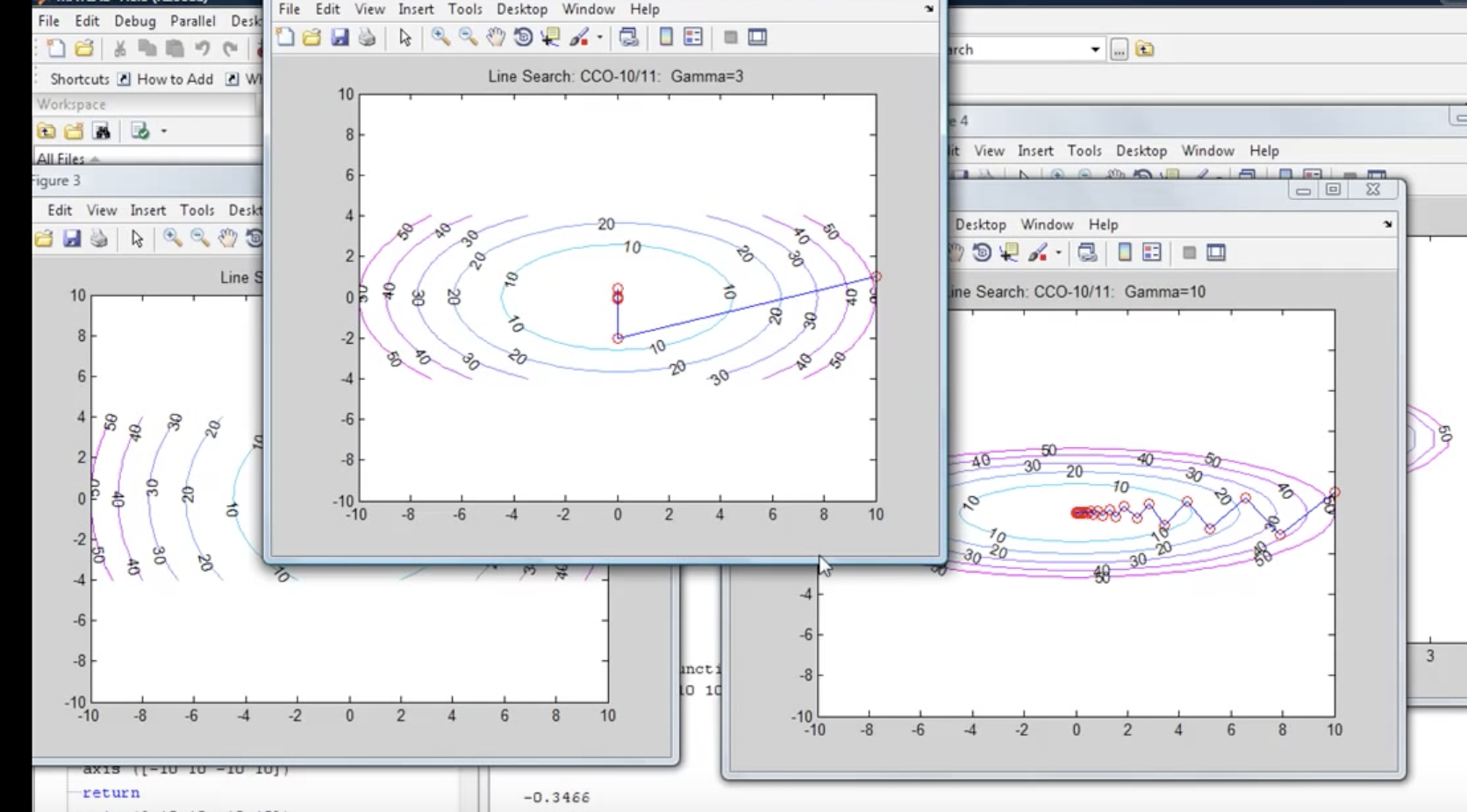Click up-folder icon beside browse button
Viewport: 1467px width, 812px height.
tap(1144, 49)
